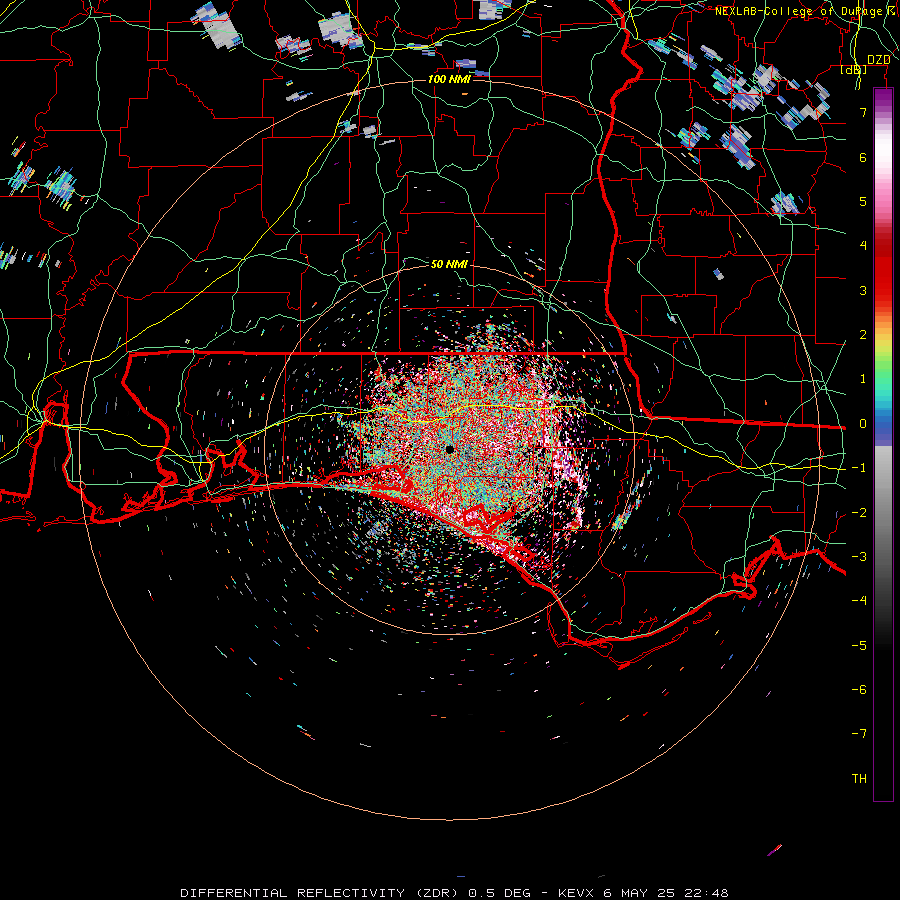
Task: Click the 3 tick label on color scale
Action: coord(863,290)
